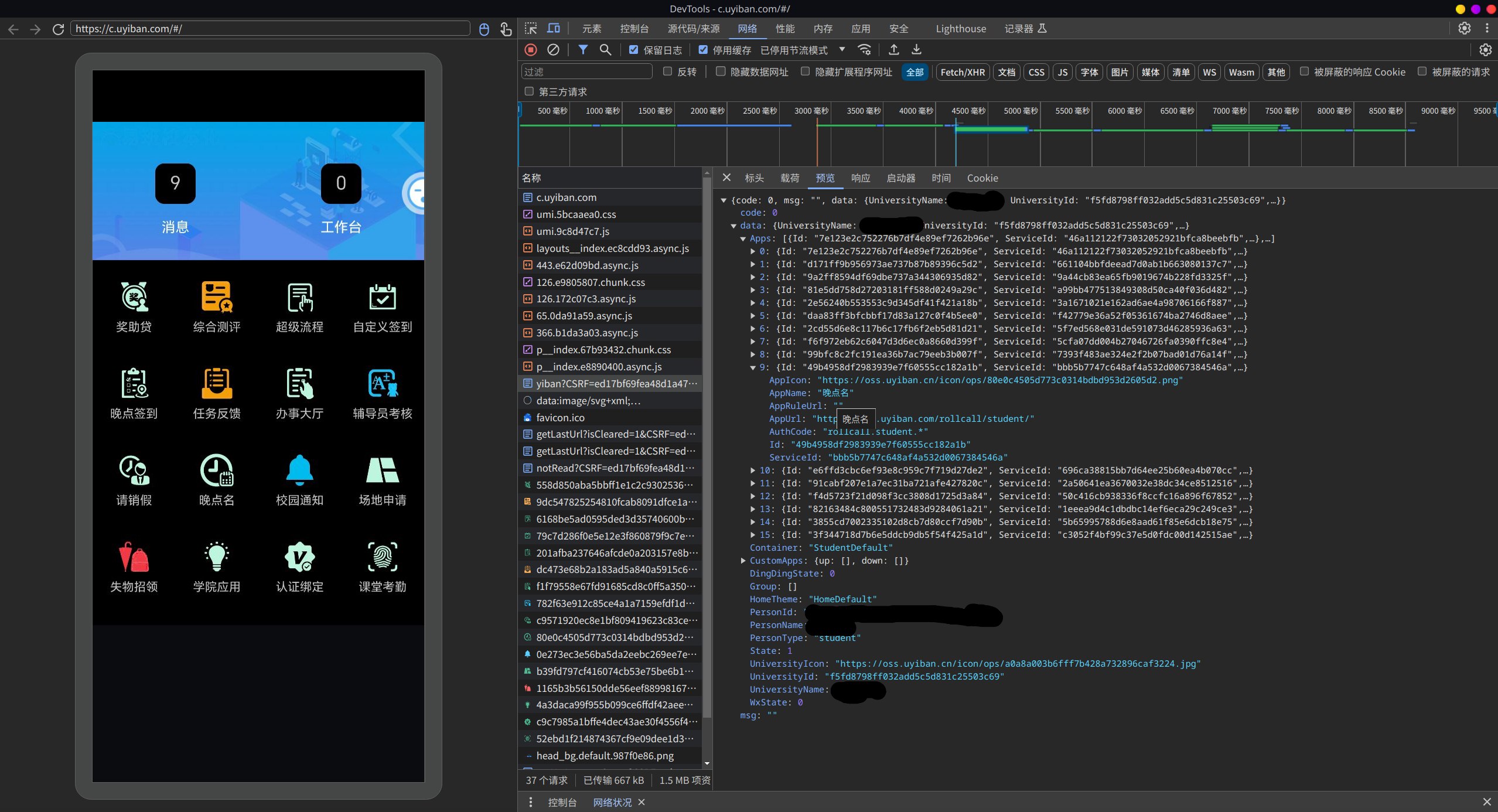Viewport: 1498px width, 812px height.
Task: Select the Fetch/XHR filter button
Action: 963,72
